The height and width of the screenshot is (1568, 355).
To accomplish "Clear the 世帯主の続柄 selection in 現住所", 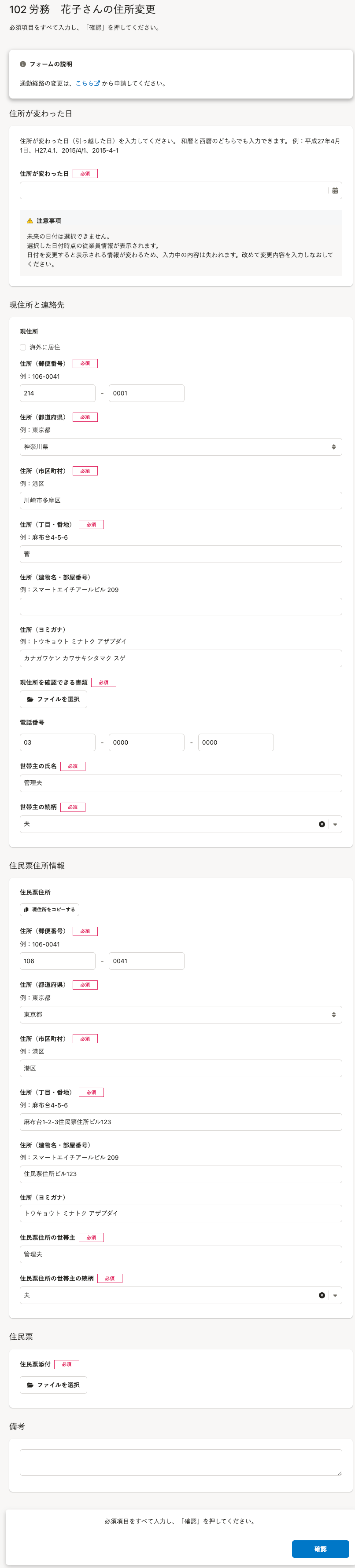I will click(322, 824).
